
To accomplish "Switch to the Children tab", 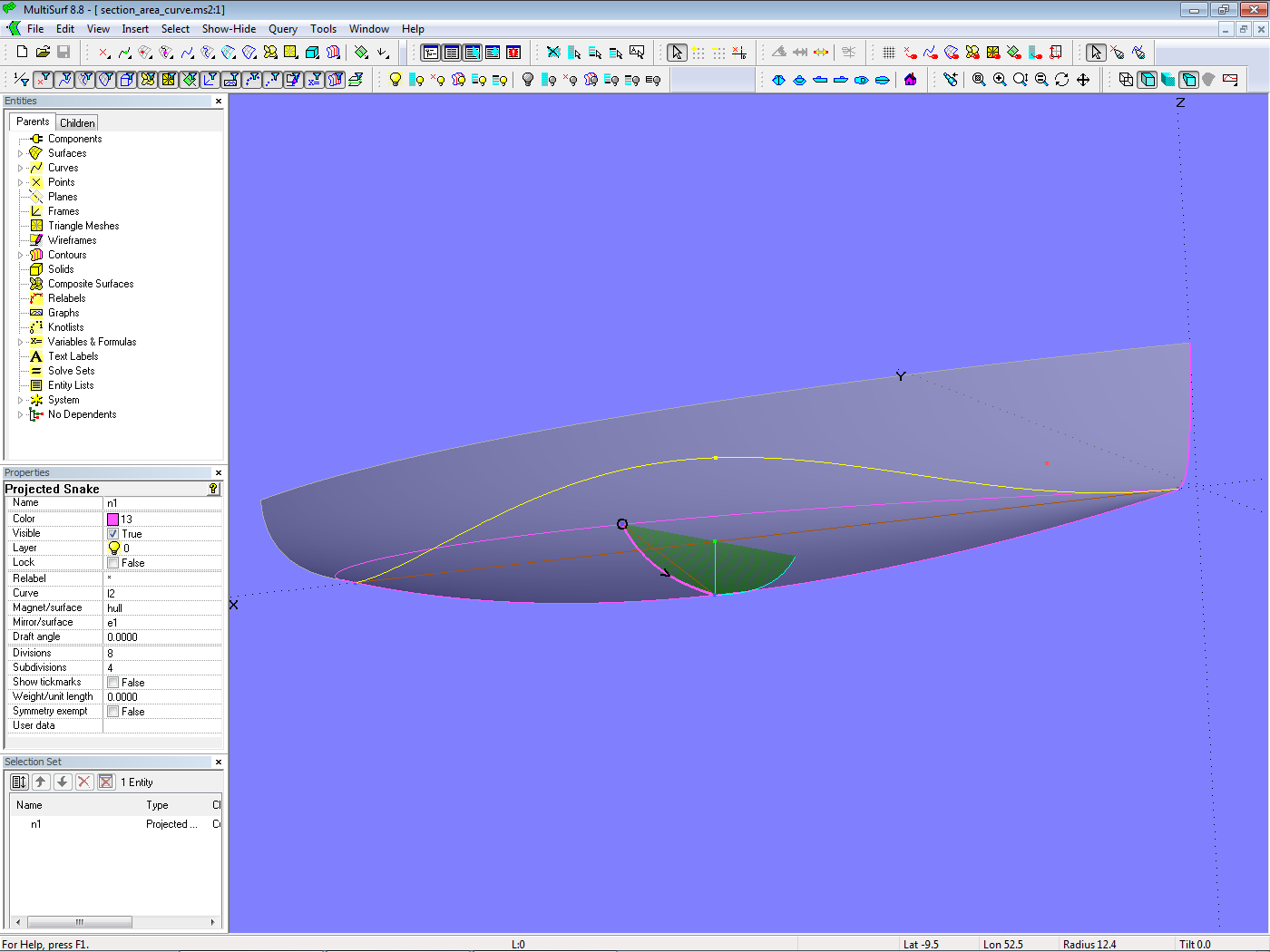I will pos(77,123).
